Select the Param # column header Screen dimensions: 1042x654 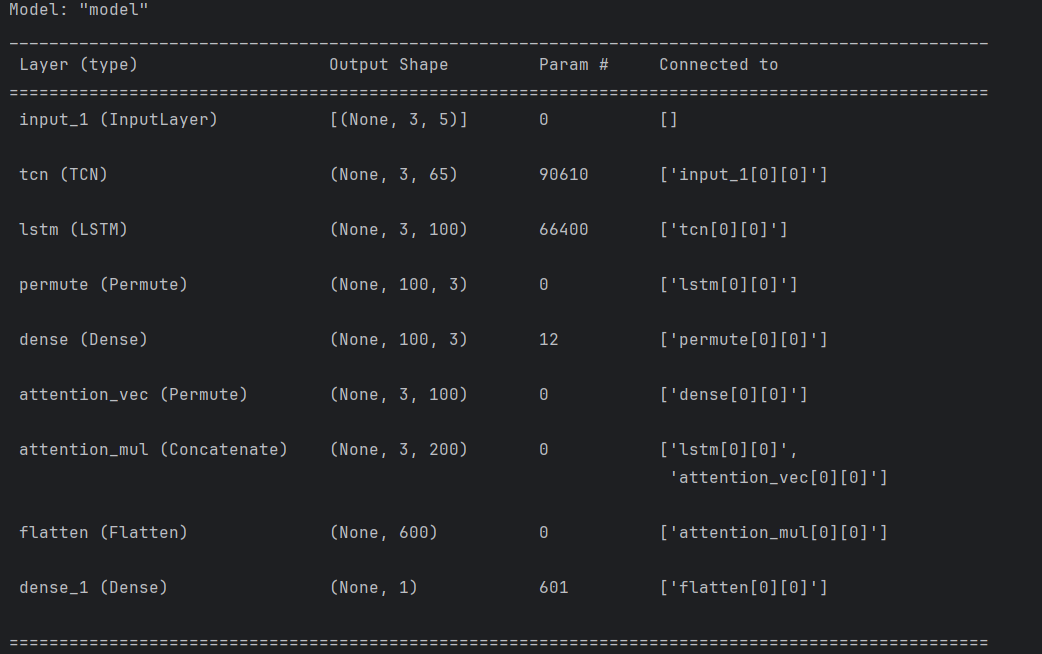click(x=572, y=64)
